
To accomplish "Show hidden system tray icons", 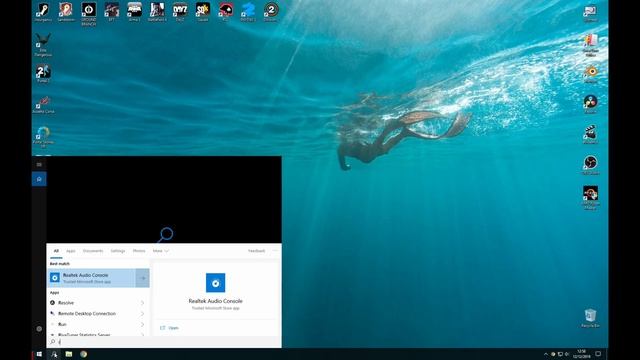I will pyautogui.click(x=546, y=354).
